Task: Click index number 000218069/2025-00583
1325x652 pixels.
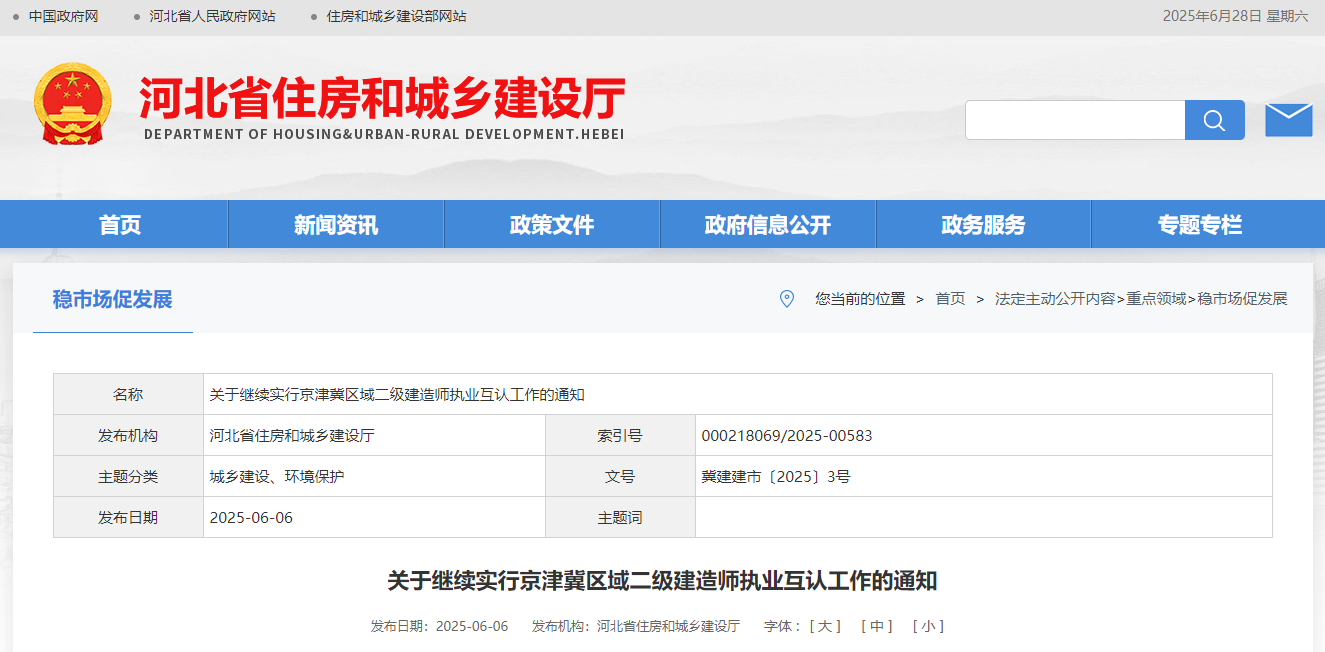Action: coord(787,436)
